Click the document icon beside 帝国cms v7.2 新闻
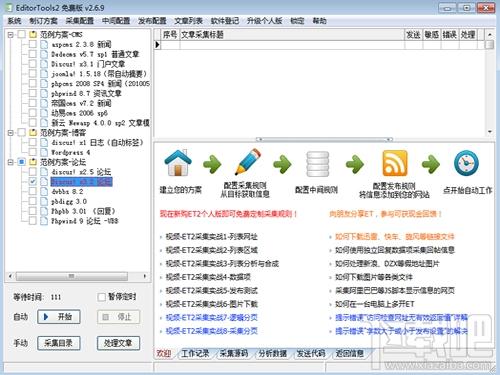 pos(44,103)
